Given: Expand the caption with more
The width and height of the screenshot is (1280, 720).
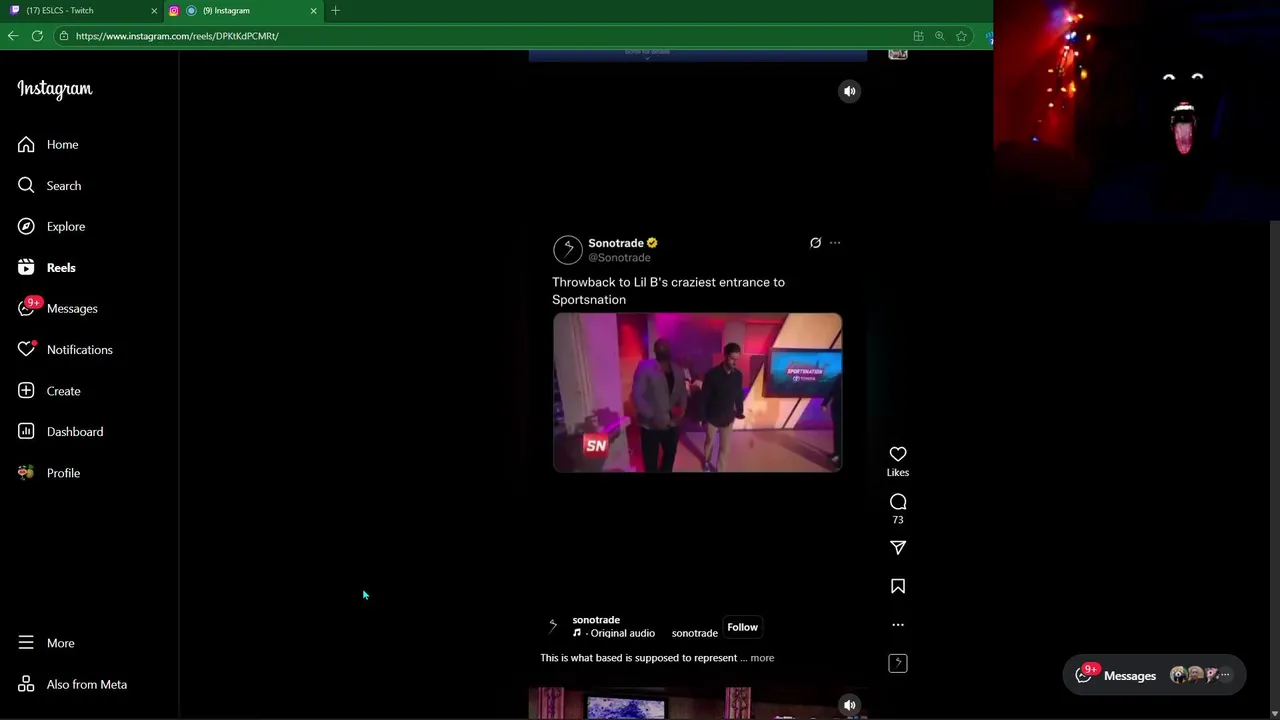Looking at the screenshot, I should click(762, 658).
